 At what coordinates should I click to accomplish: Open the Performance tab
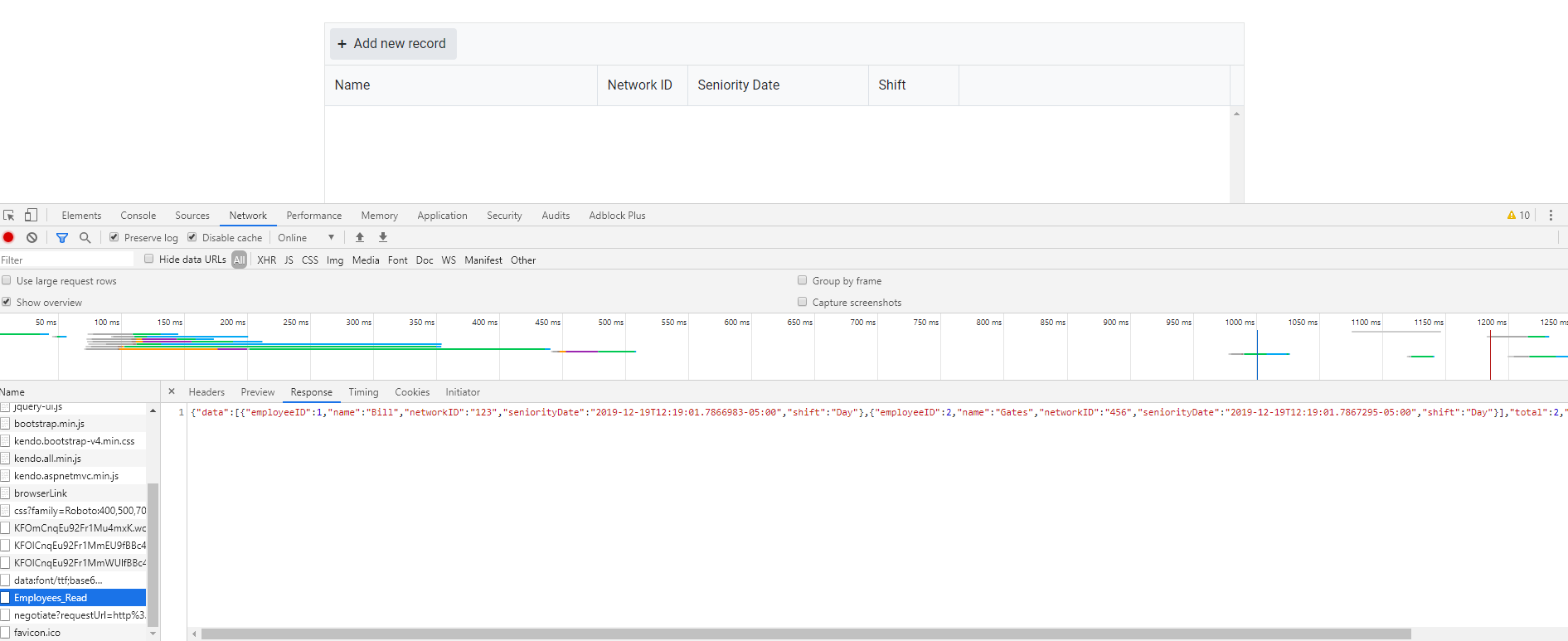click(x=314, y=216)
